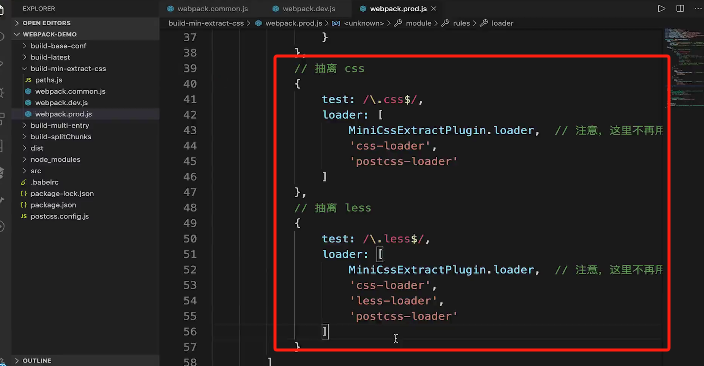Click build-min-extract-css breadcrumb

(x=206, y=23)
